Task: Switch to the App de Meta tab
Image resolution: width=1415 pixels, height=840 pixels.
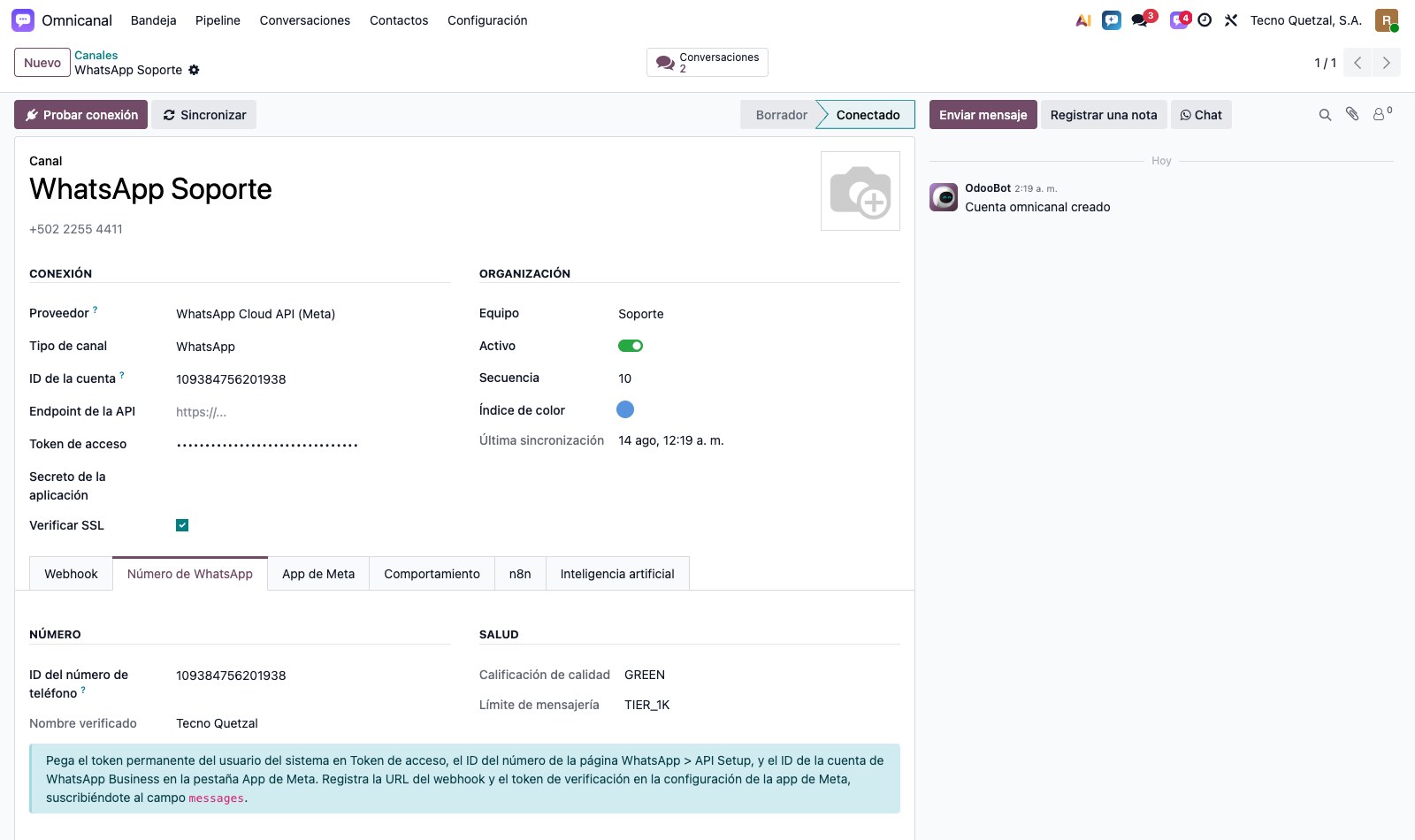Action: point(318,574)
